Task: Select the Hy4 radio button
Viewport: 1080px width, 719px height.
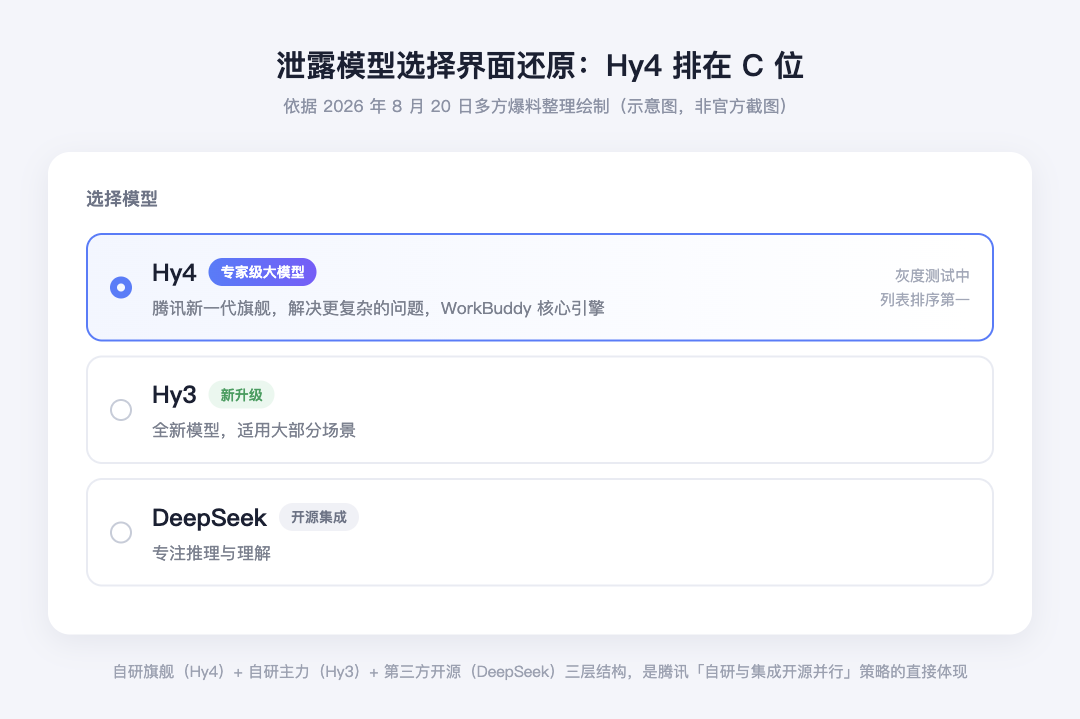Action: click(x=121, y=287)
